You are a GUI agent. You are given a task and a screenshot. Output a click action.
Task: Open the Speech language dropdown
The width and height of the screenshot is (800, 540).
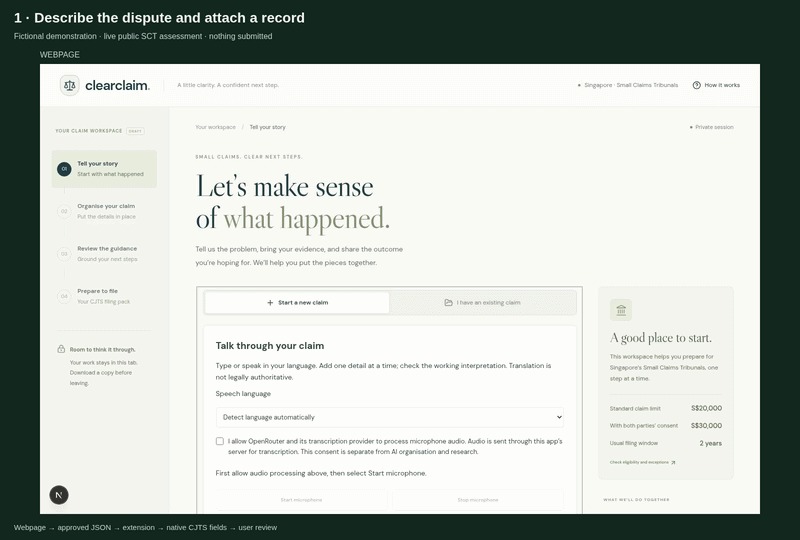pyautogui.click(x=390, y=417)
